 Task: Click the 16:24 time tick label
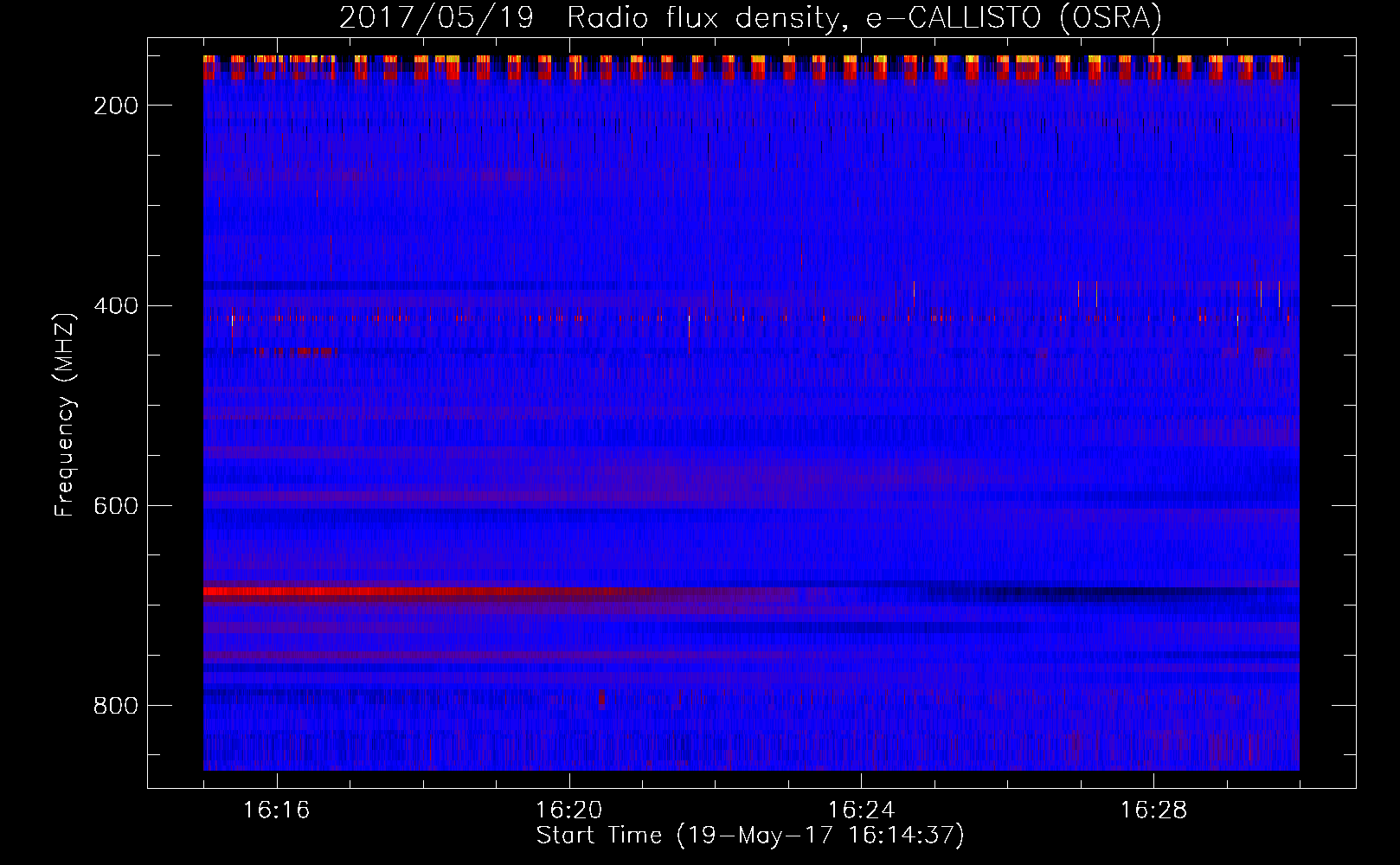point(861,811)
